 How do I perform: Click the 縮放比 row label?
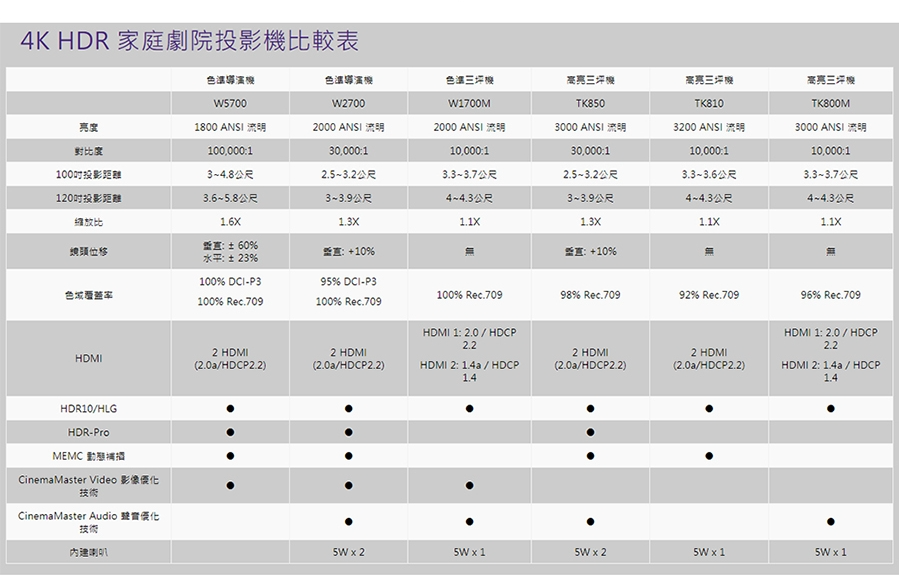coord(88,222)
